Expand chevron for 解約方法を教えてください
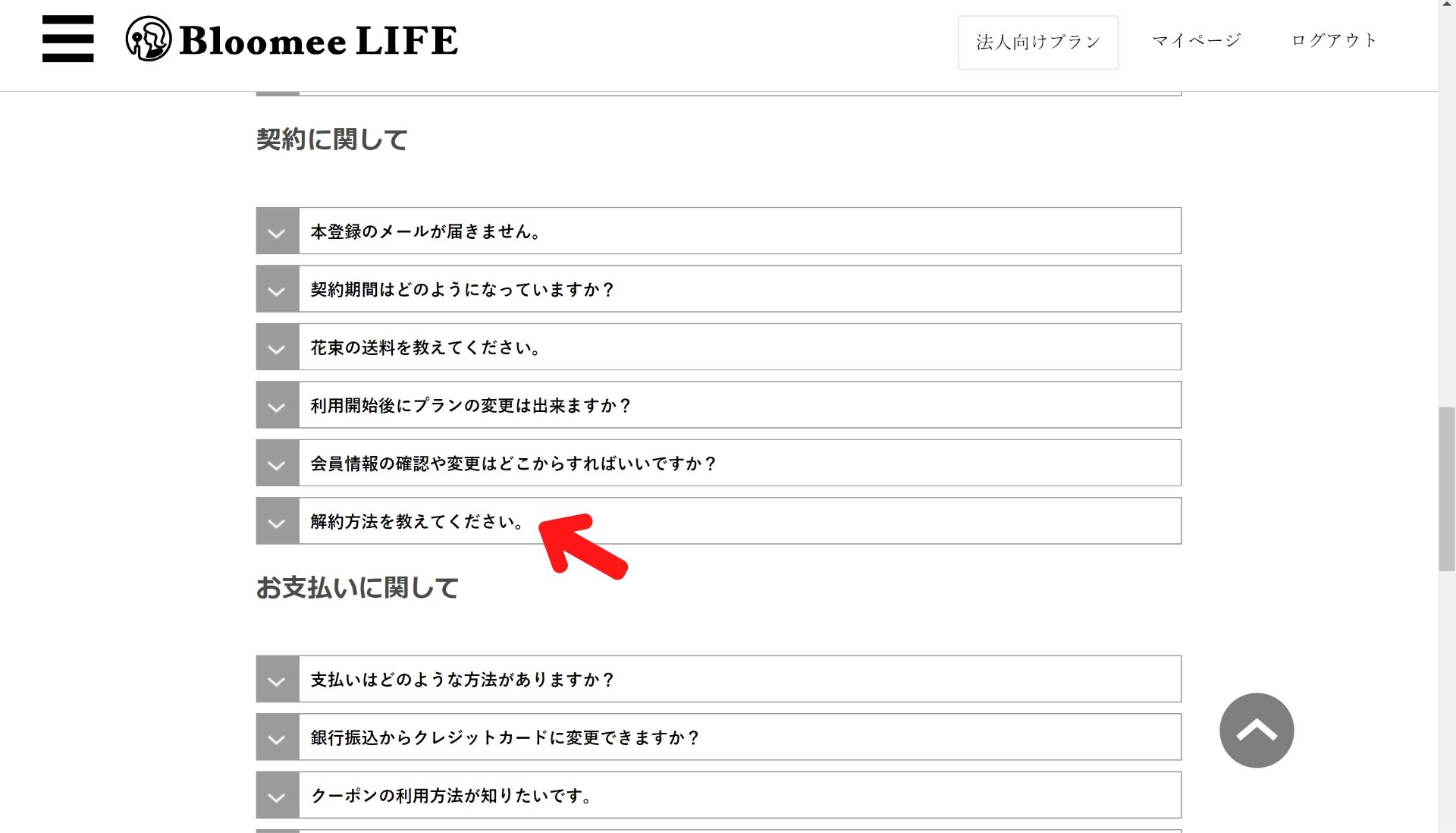 [x=278, y=521]
